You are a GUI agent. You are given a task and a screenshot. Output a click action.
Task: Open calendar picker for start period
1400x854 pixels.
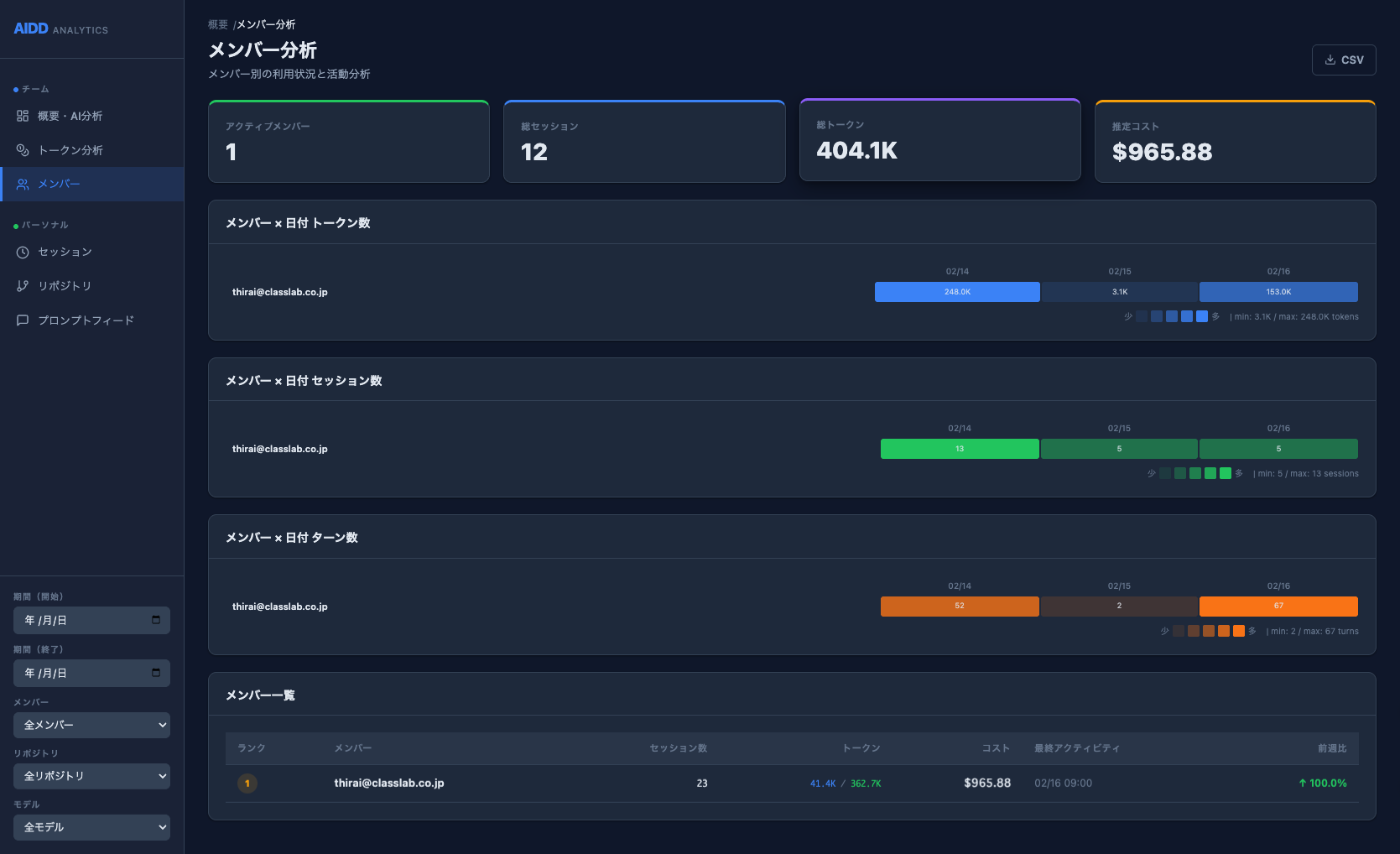pyautogui.click(x=156, y=620)
